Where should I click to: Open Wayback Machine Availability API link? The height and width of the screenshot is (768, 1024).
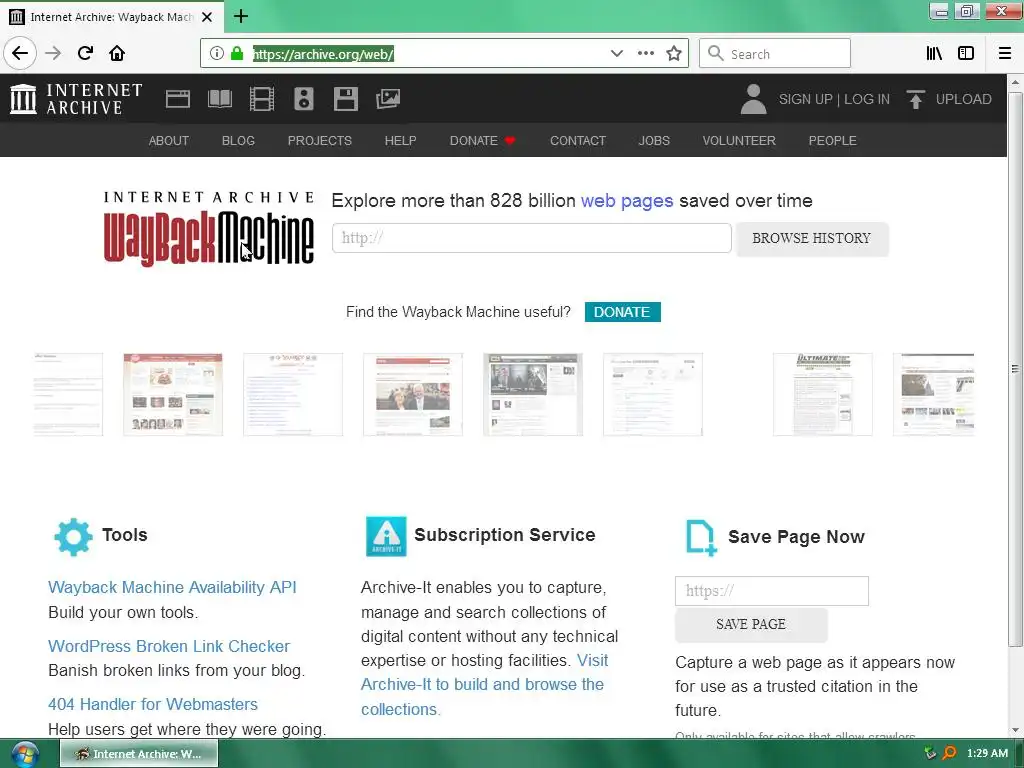point(172,587)
